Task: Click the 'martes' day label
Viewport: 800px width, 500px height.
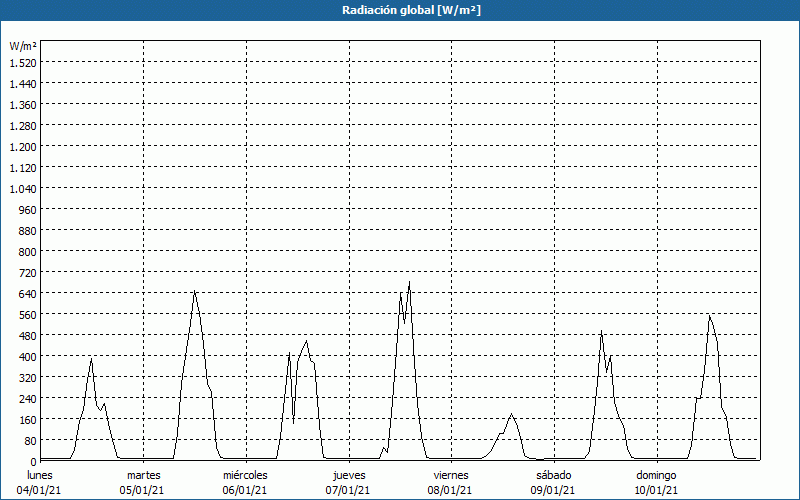Action: (x=143, y=475)
